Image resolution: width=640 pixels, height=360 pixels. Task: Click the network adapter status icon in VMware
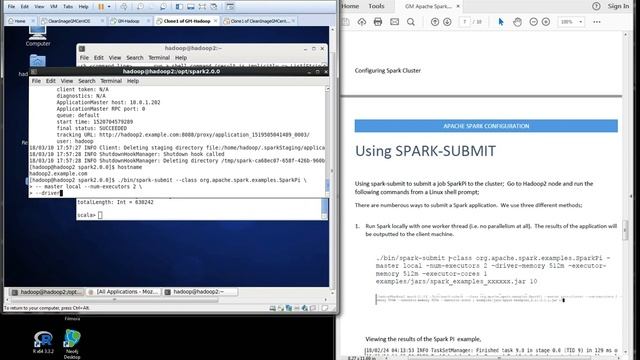(x=289, y=308)
